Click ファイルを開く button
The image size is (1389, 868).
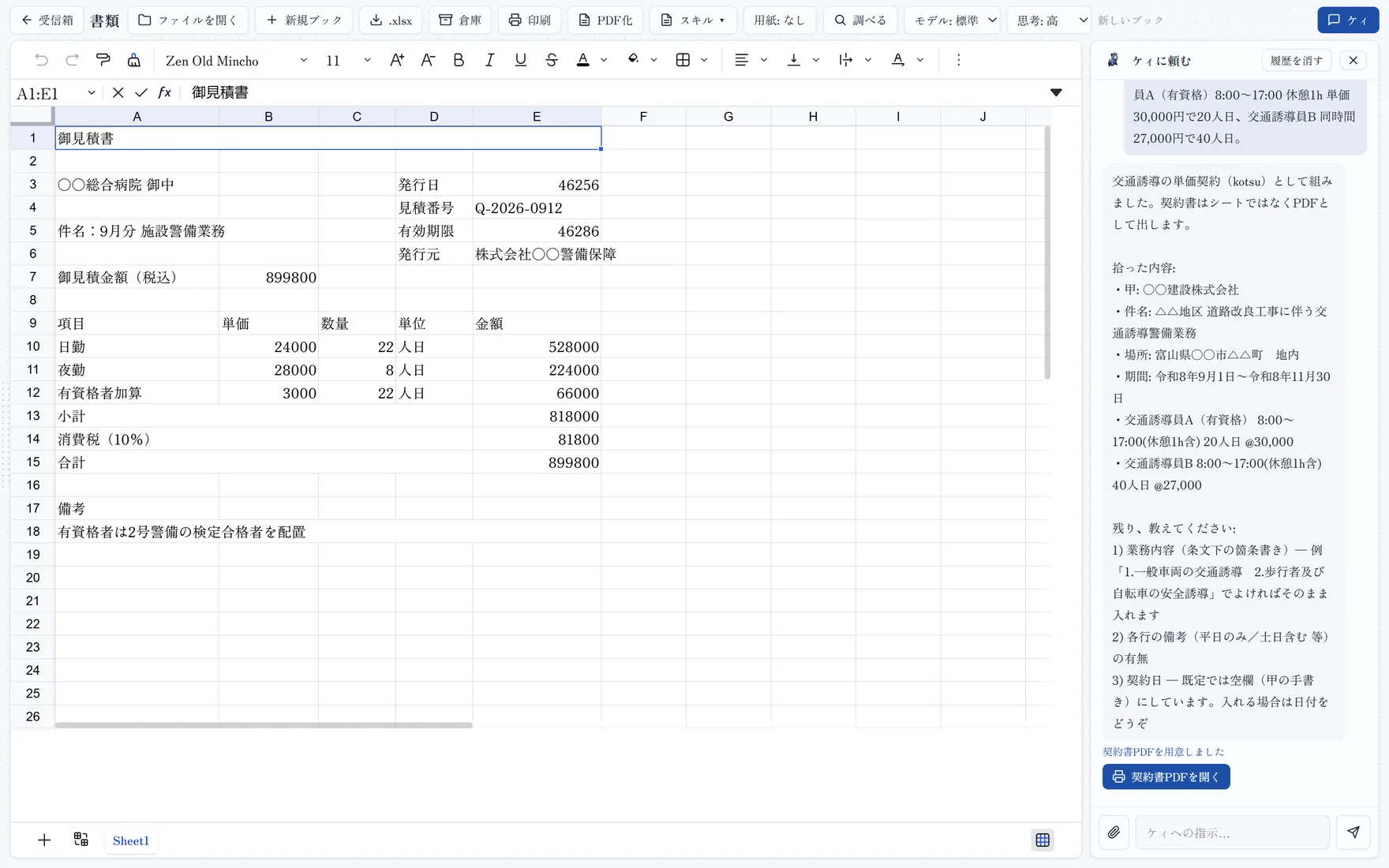click(188, 21)
